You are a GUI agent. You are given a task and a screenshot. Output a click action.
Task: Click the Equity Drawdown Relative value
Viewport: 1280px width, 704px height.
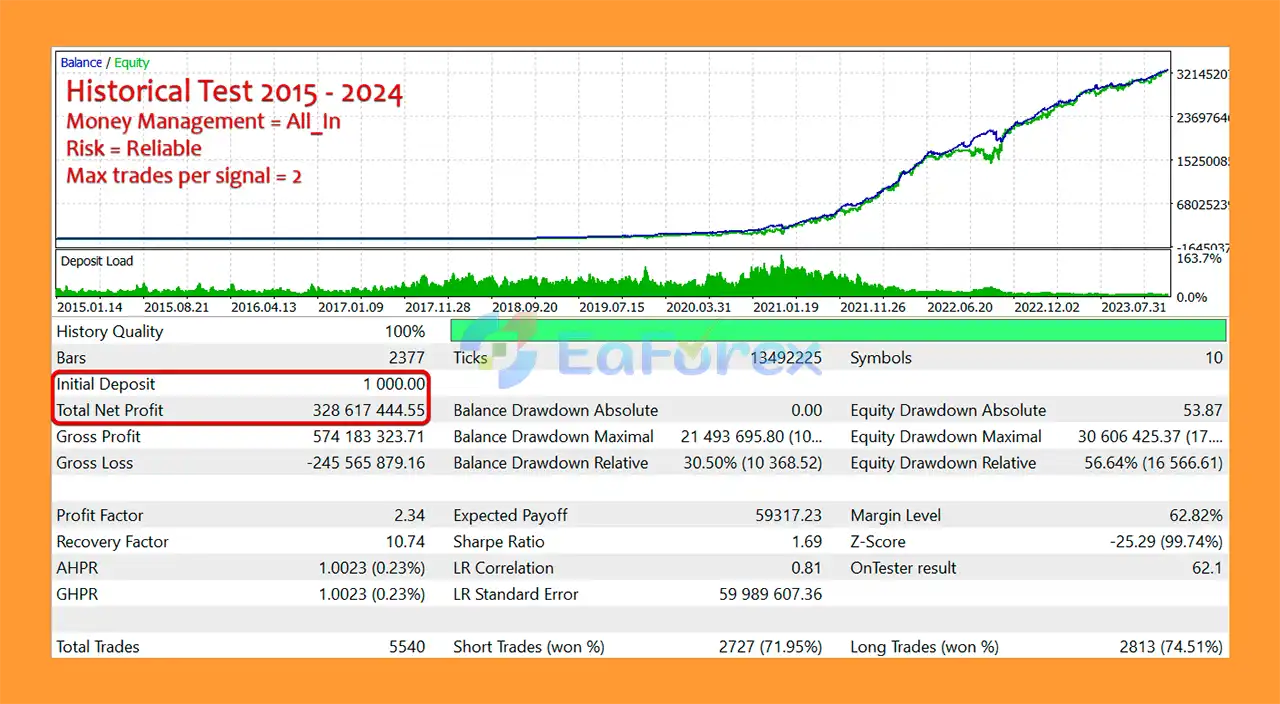[x=1153, y=463]
